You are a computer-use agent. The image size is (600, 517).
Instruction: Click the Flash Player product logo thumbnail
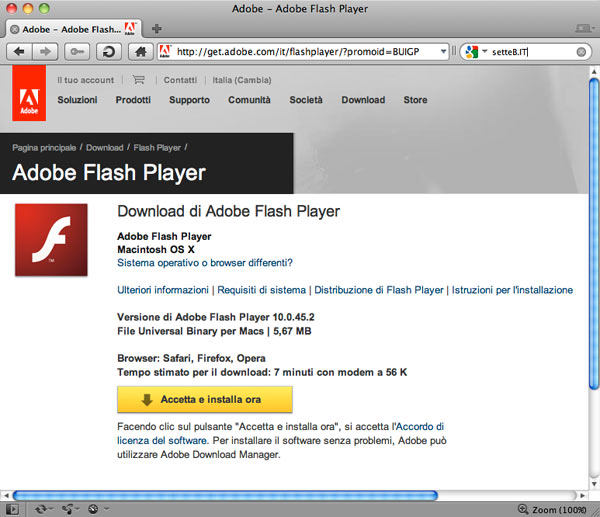(x=51, y=240)
